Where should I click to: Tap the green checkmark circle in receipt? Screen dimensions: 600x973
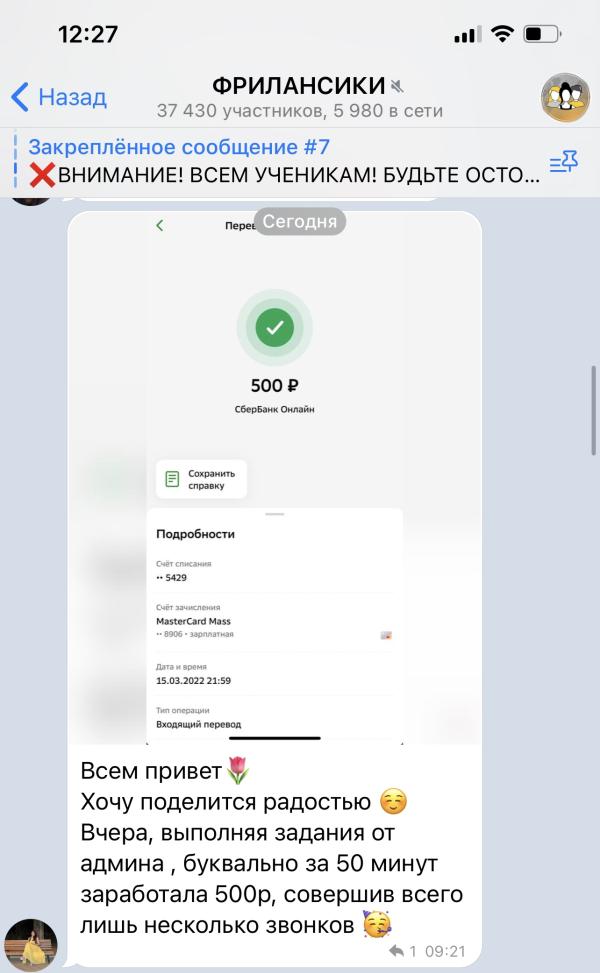click(x=275, y=328)
